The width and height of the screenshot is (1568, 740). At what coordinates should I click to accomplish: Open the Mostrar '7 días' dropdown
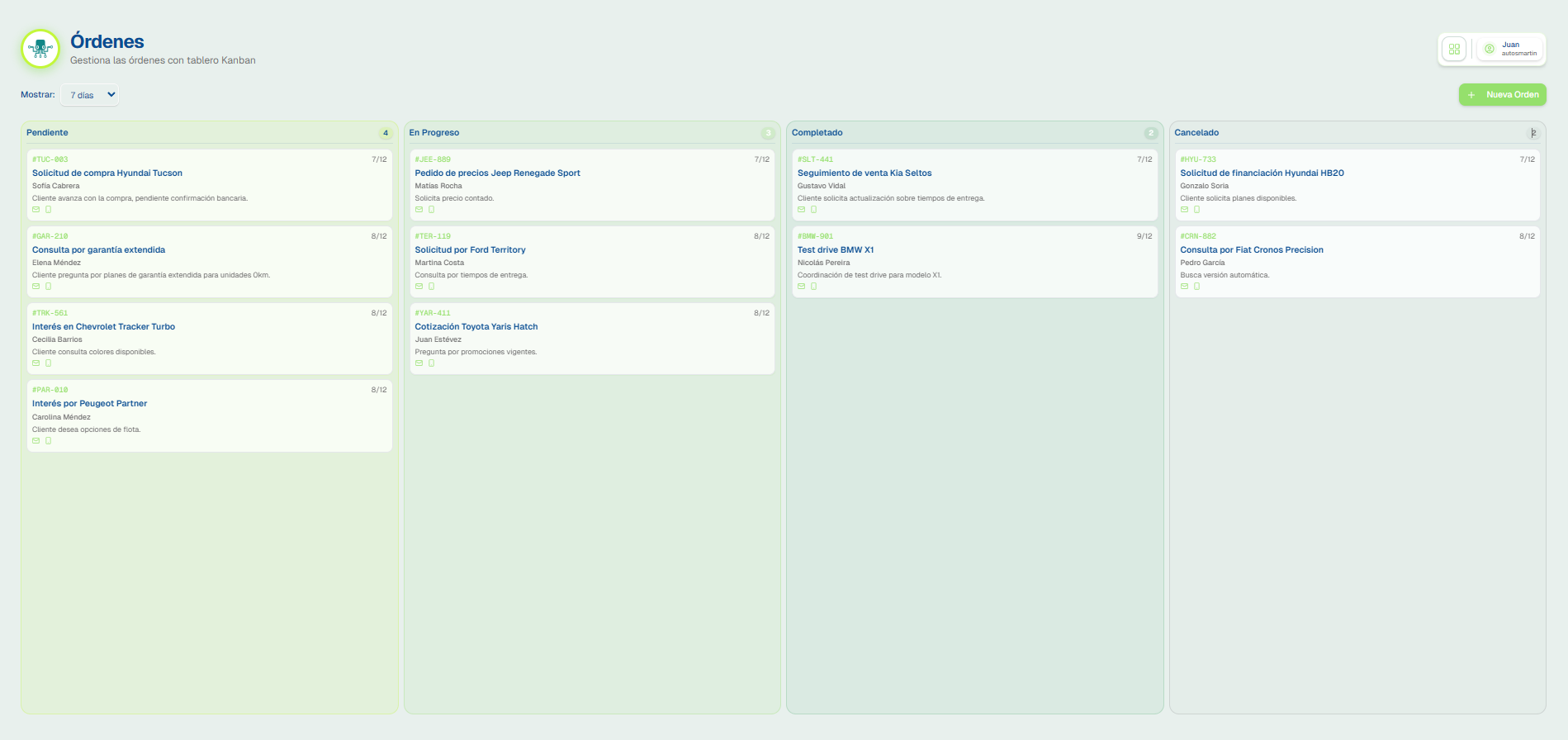pos(90,95)
